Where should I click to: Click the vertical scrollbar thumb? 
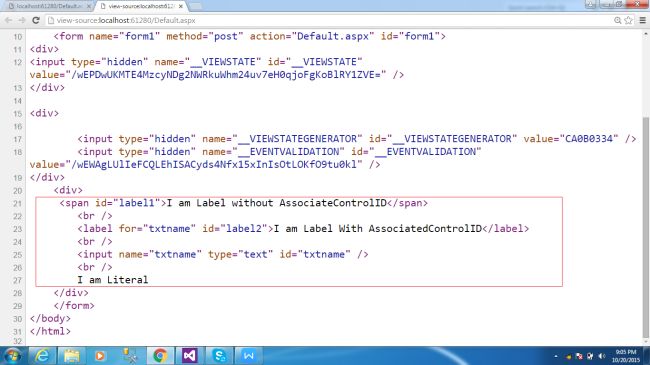tap(646, 227)
